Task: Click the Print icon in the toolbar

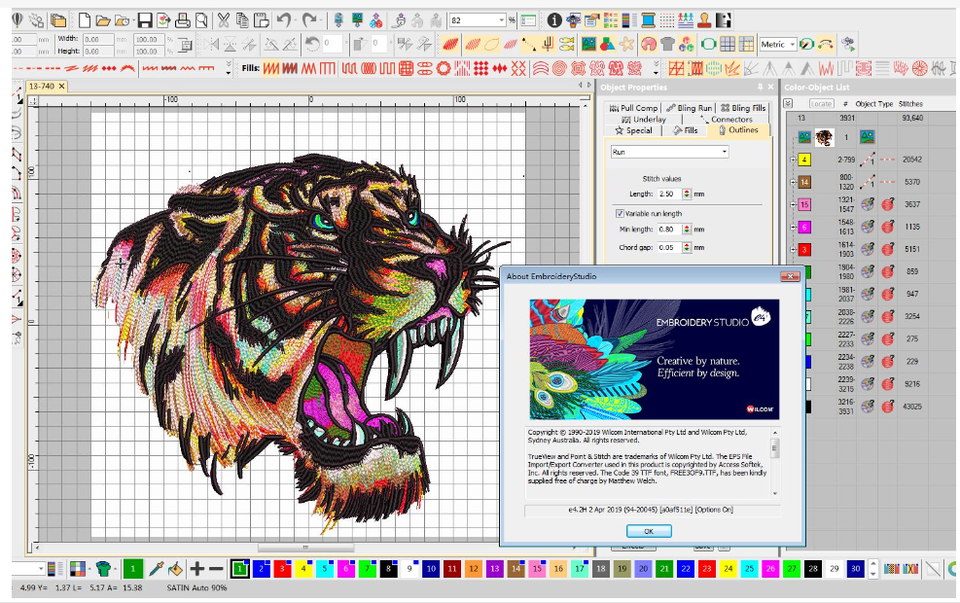Action: click(x=183, y=20)
